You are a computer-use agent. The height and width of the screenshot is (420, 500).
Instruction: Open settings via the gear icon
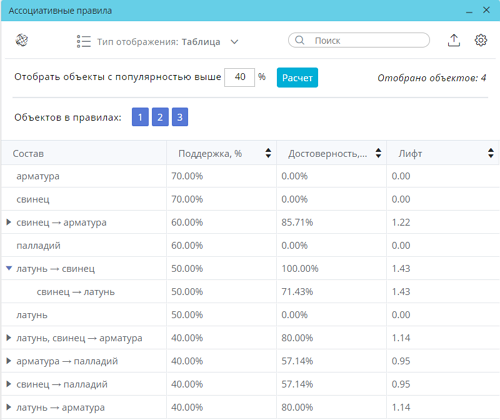pos(481,40)
